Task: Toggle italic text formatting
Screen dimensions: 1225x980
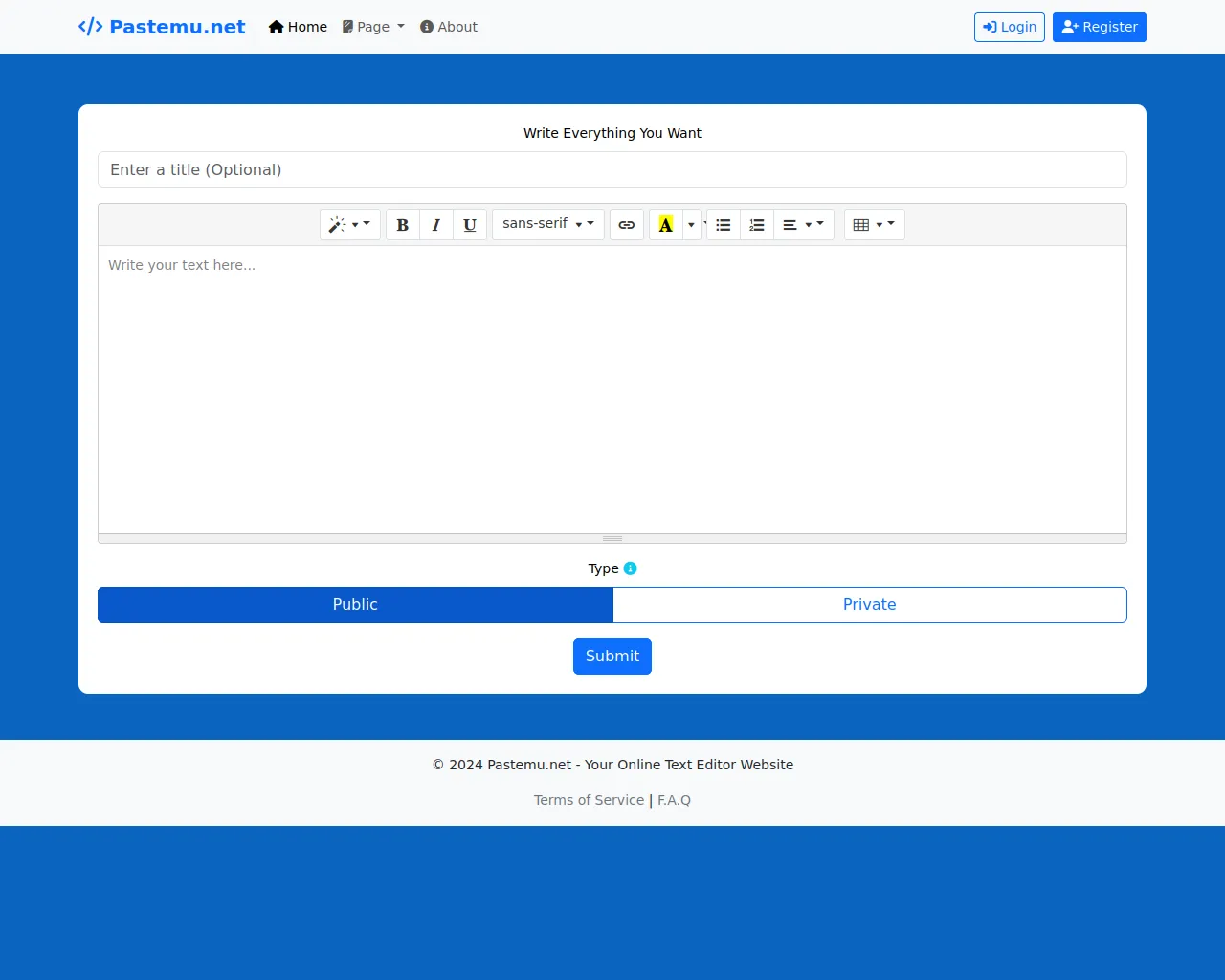Action: pyautogui.click(x=436, y=225)
